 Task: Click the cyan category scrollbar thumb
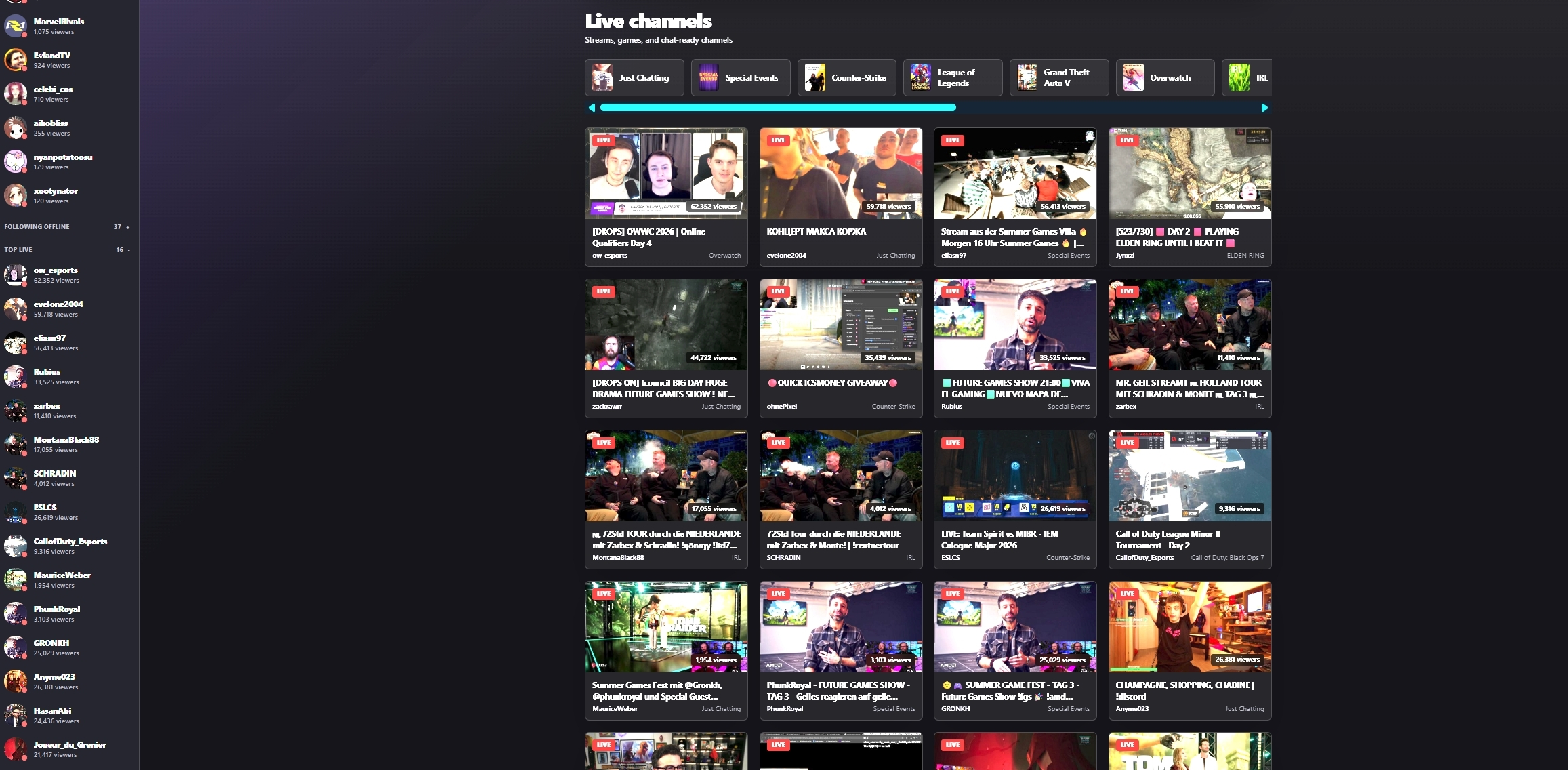click(778, 108)
